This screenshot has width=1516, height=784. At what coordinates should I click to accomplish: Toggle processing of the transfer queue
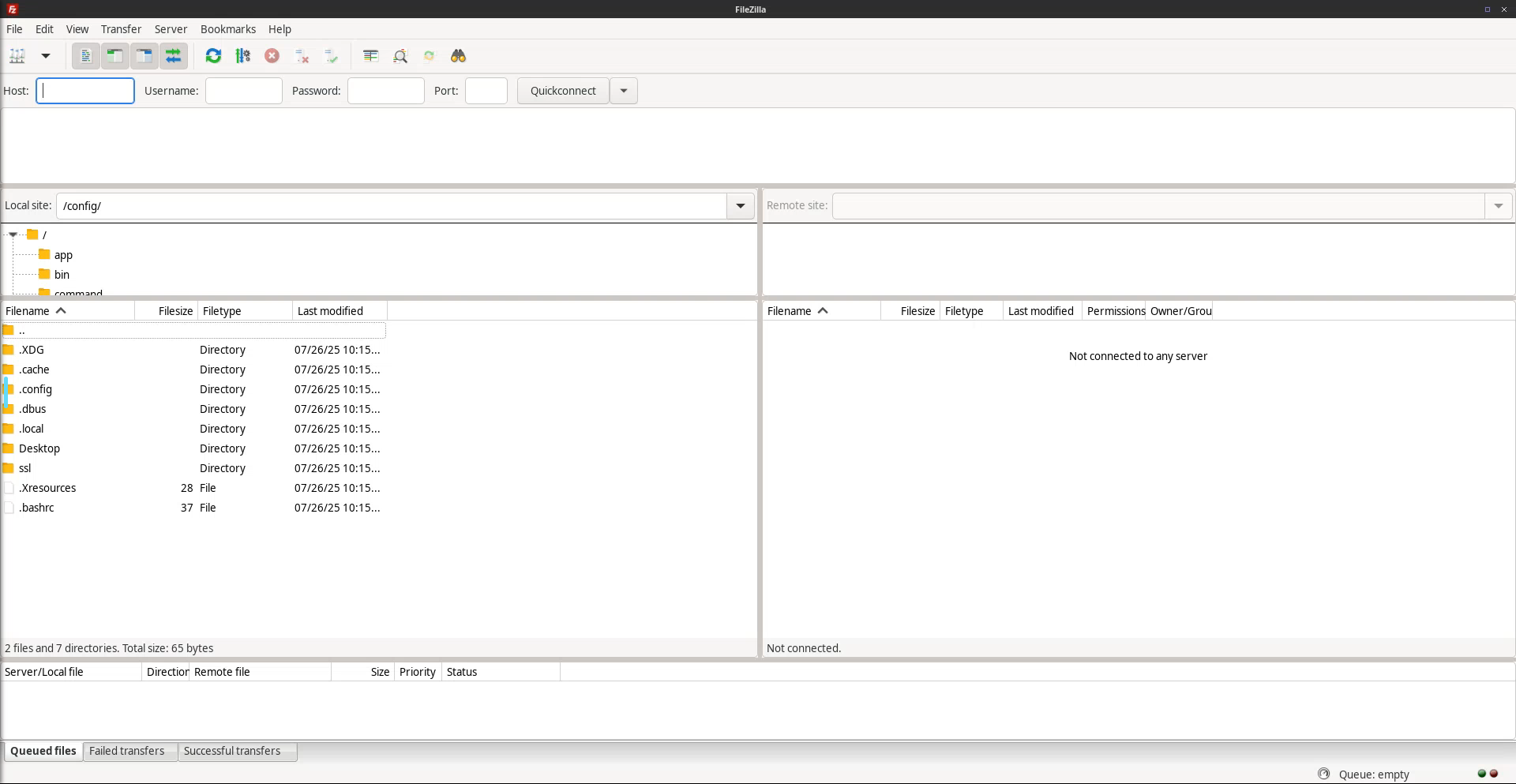point(243,56)
